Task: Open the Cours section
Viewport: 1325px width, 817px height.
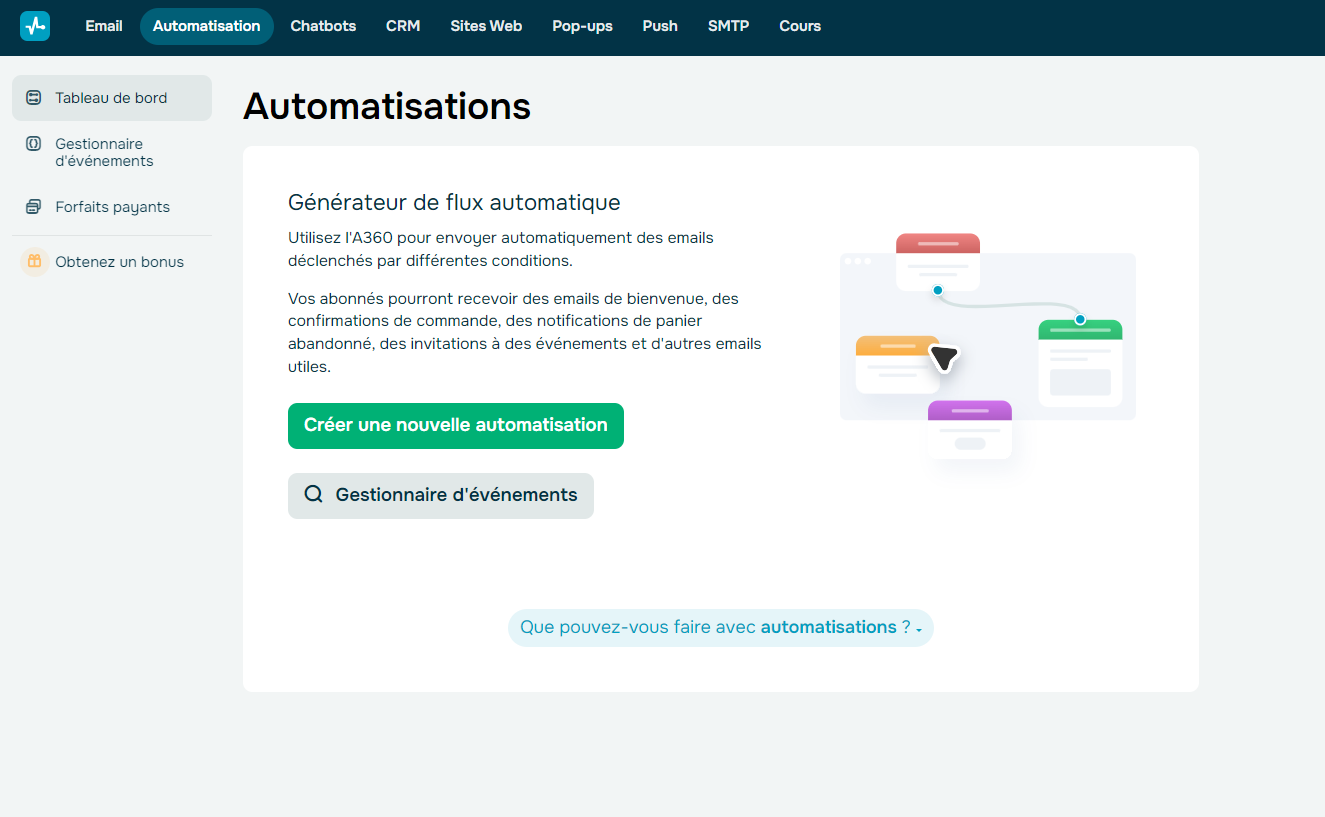Action: [799, 26]
